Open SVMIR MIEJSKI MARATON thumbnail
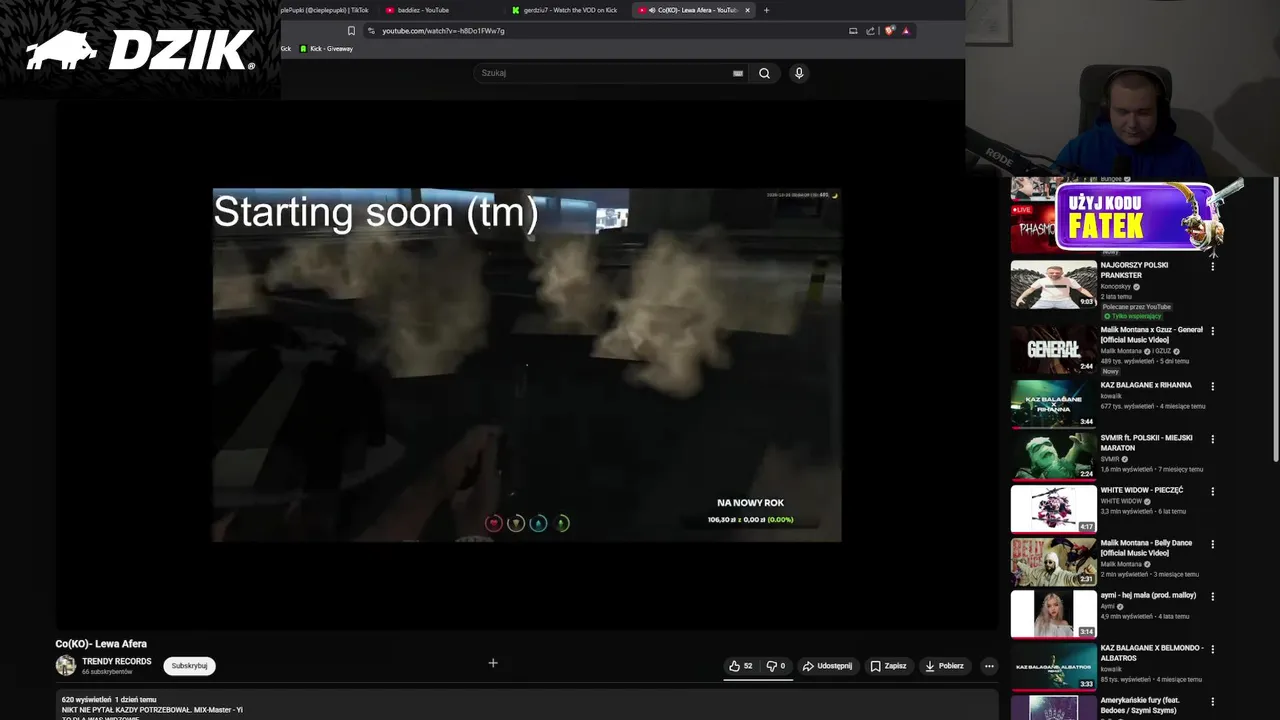Screen dimensions: 1280x720 point(1053,456)
